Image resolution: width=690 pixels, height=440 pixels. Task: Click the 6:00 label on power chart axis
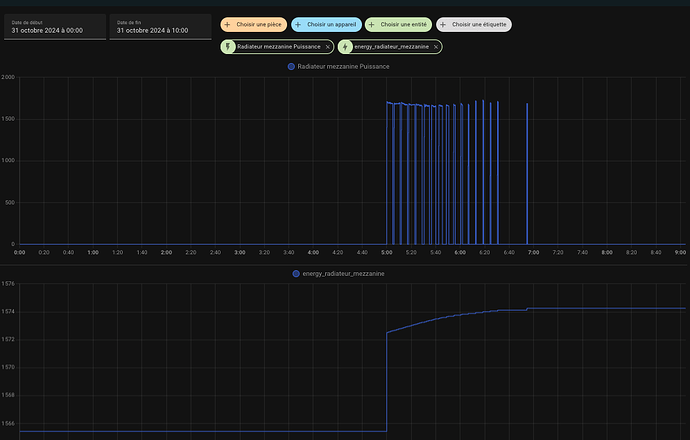(460, 253)
